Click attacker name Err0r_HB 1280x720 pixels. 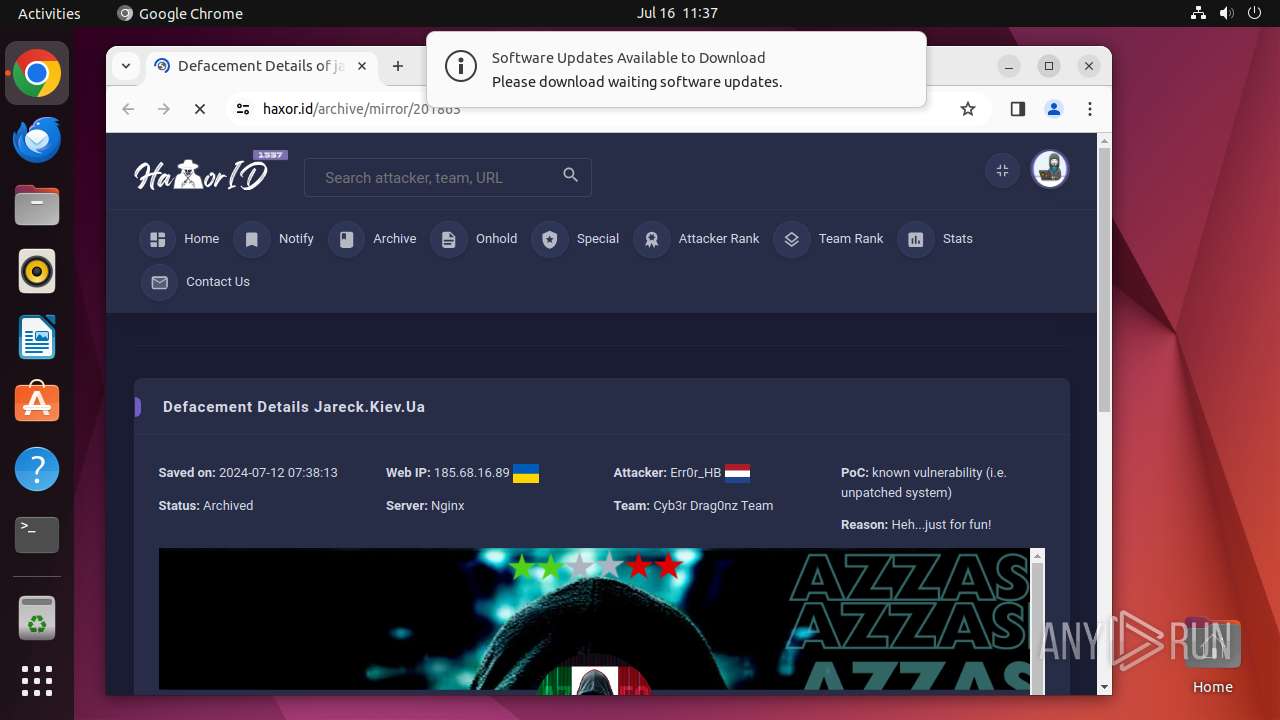696,473
